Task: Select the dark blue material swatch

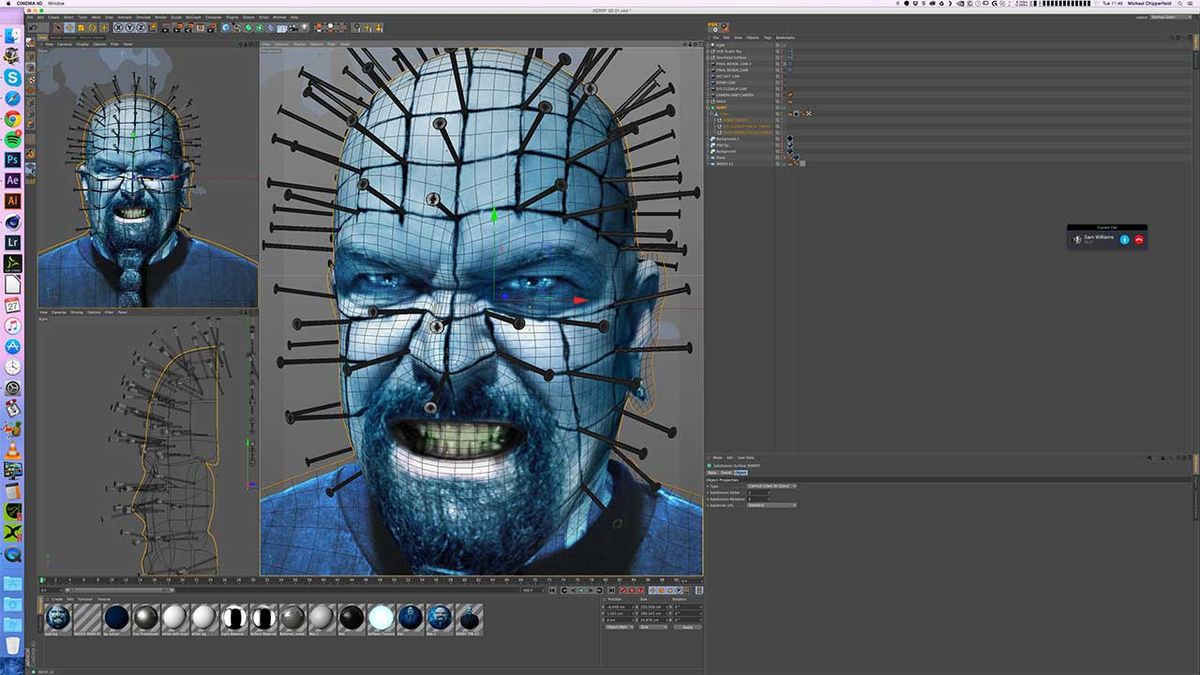Action: point(115,618)
